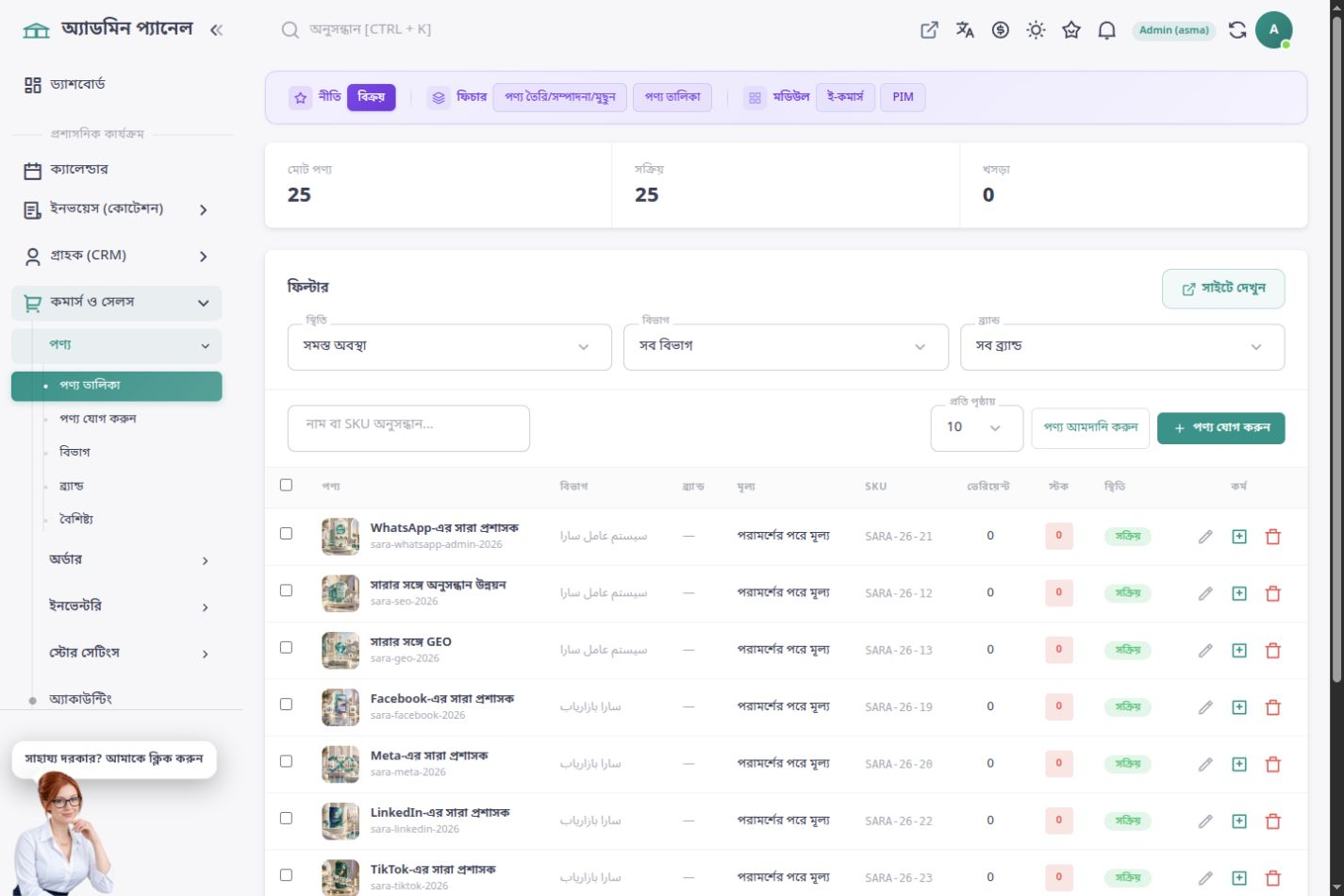Open ড্যাশবোর্ড in the sidebar
1344x896 pixels.
117,85
